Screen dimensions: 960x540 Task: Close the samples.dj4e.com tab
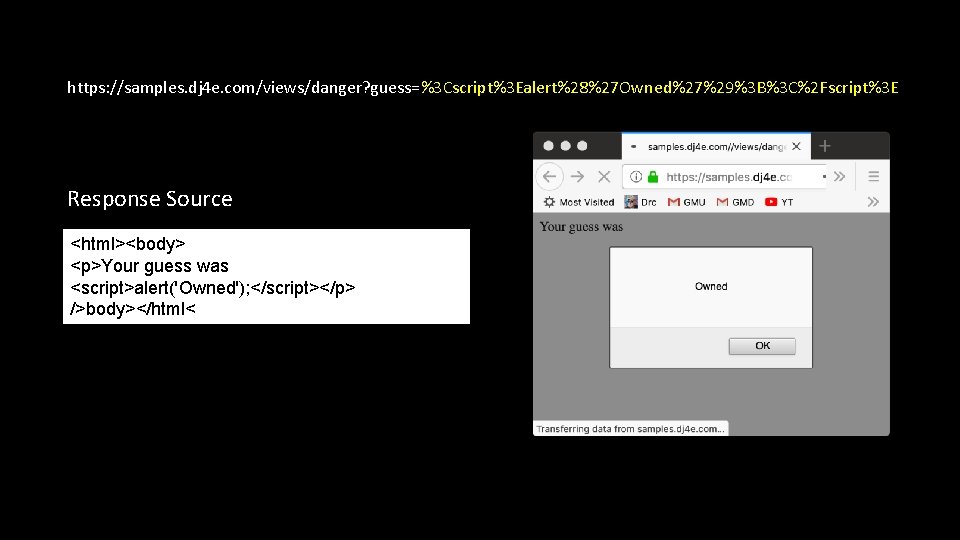pos(796,146)
